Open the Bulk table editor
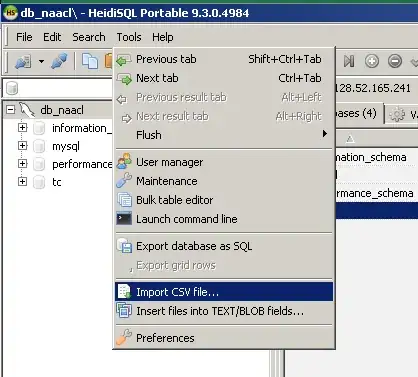 point(224,200)
